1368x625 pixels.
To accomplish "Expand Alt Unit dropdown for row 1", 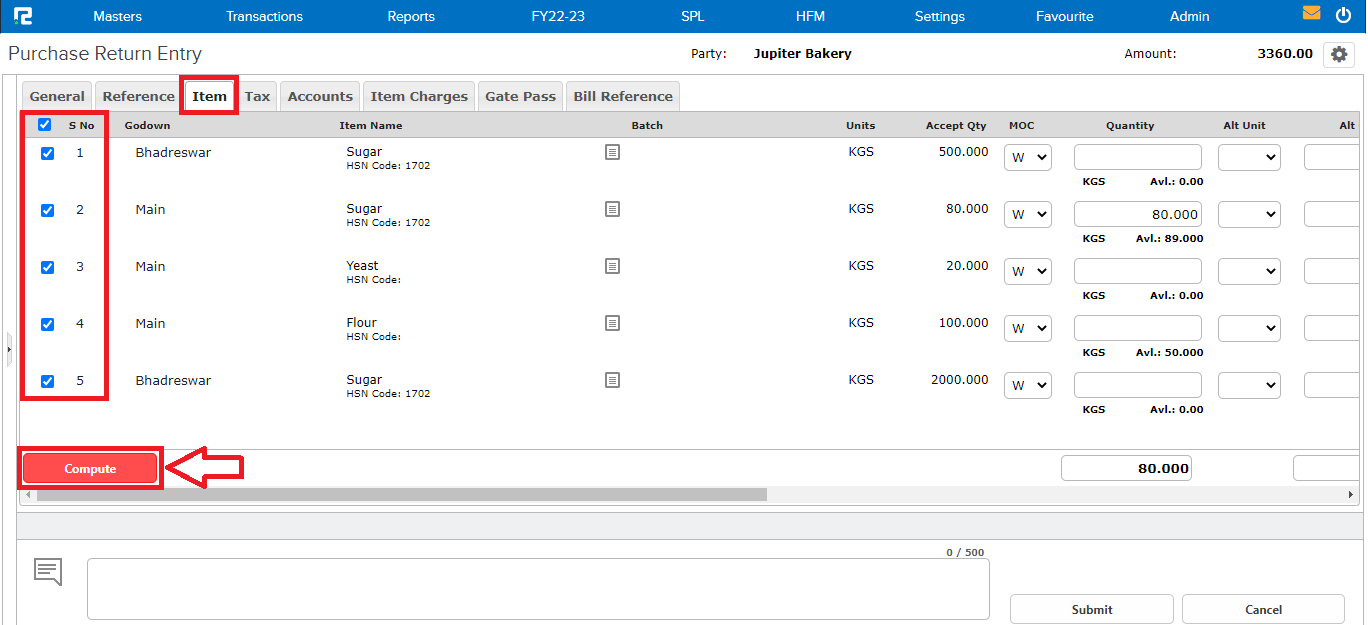I will click(x=1248, y=157).
